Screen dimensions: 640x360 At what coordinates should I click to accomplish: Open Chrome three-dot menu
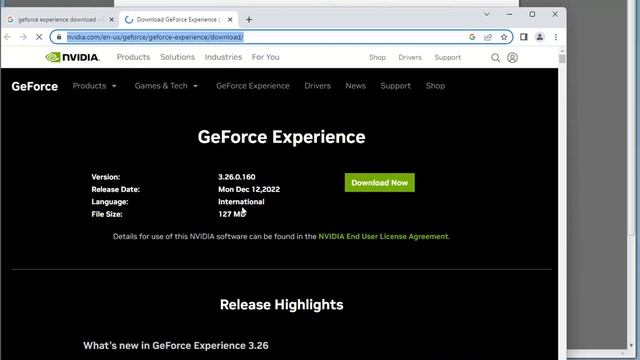click(x=556, y=37)
